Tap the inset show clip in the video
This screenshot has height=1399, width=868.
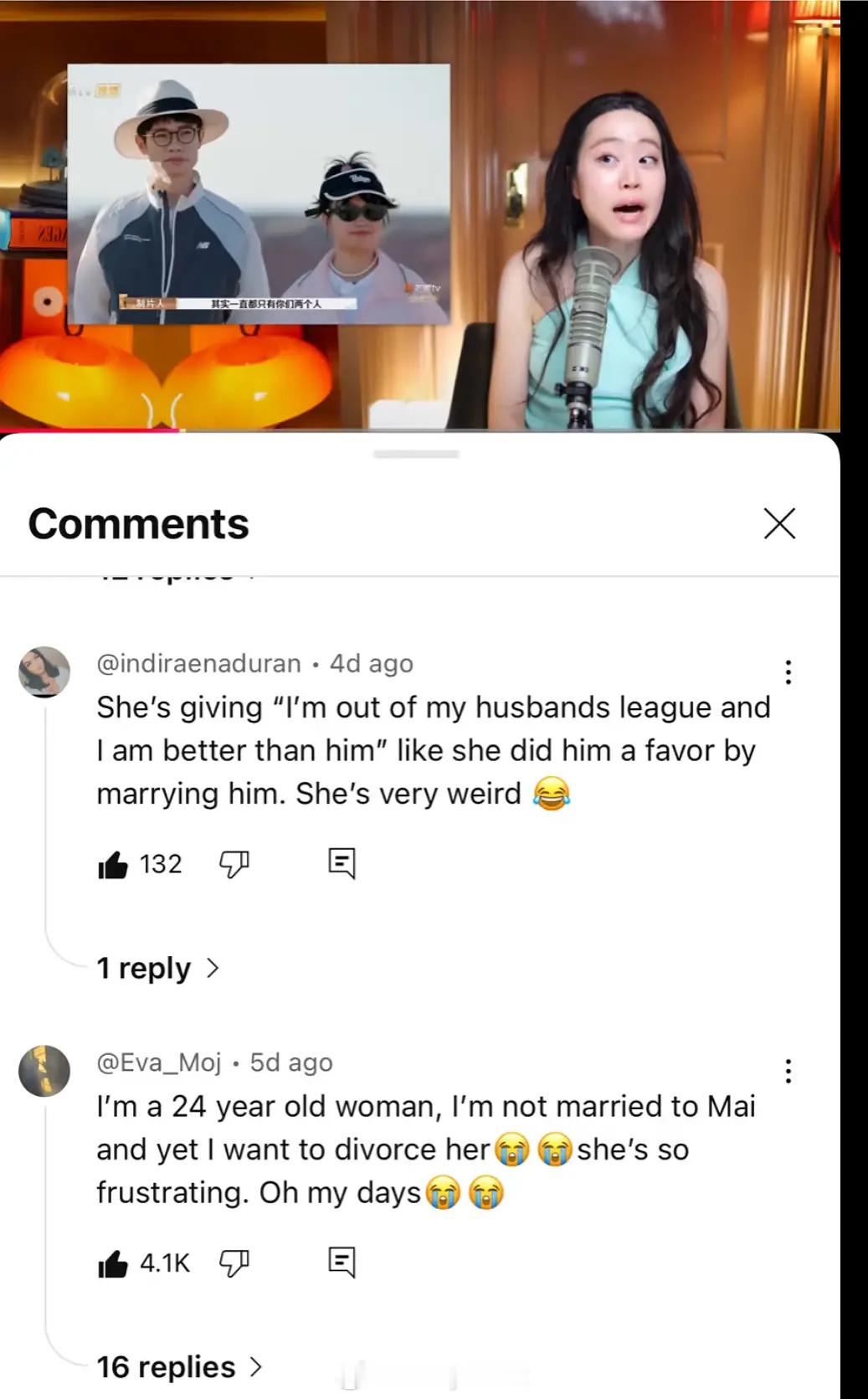click(x=258, y=193)
